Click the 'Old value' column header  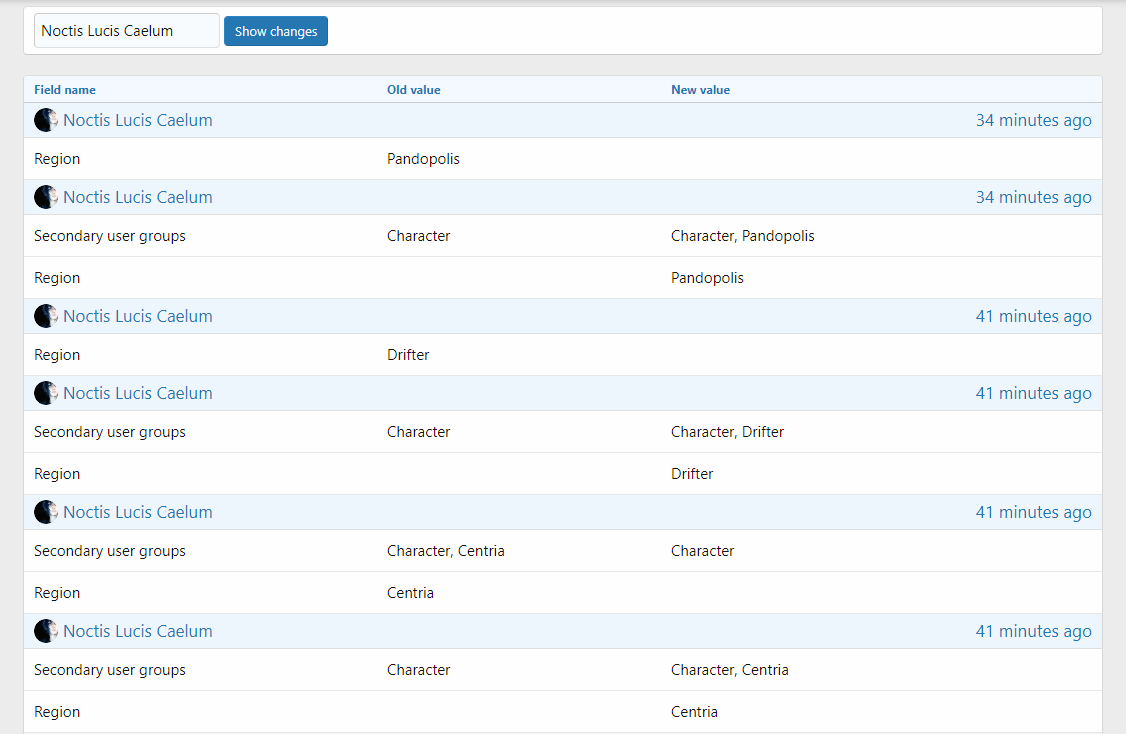click(x=413, y=90)
